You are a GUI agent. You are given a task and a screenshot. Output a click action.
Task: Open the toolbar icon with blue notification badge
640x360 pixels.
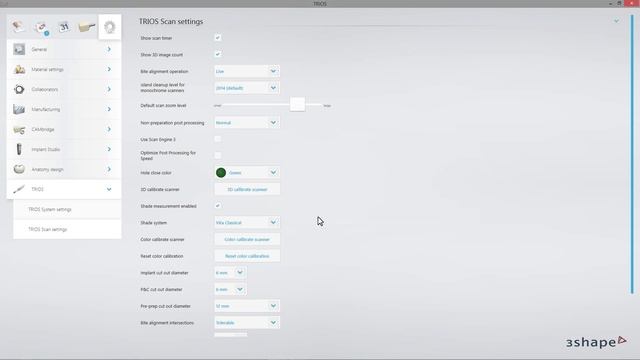tap(41, 28)
